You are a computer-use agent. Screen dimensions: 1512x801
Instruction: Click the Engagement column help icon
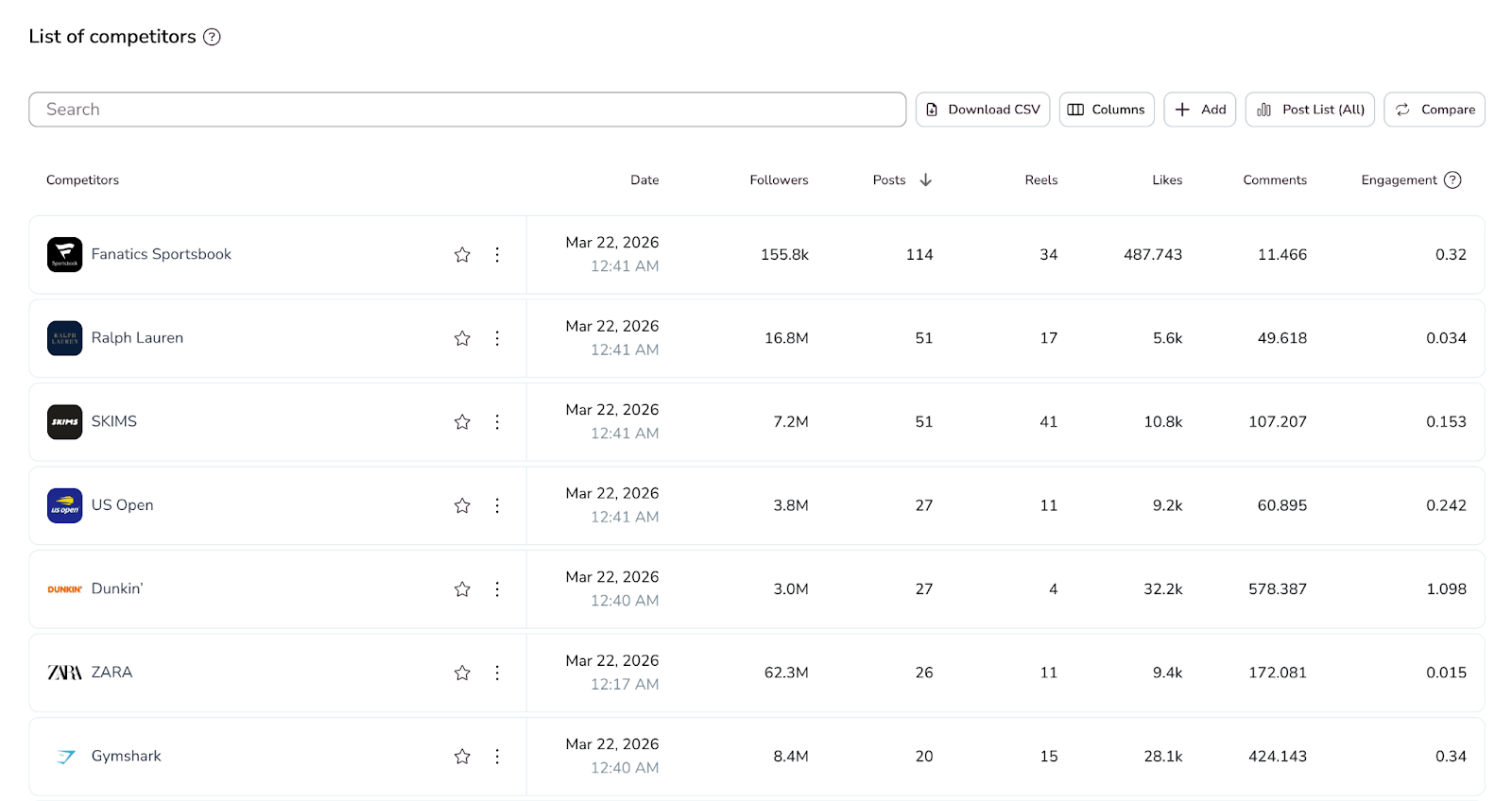1453,179
